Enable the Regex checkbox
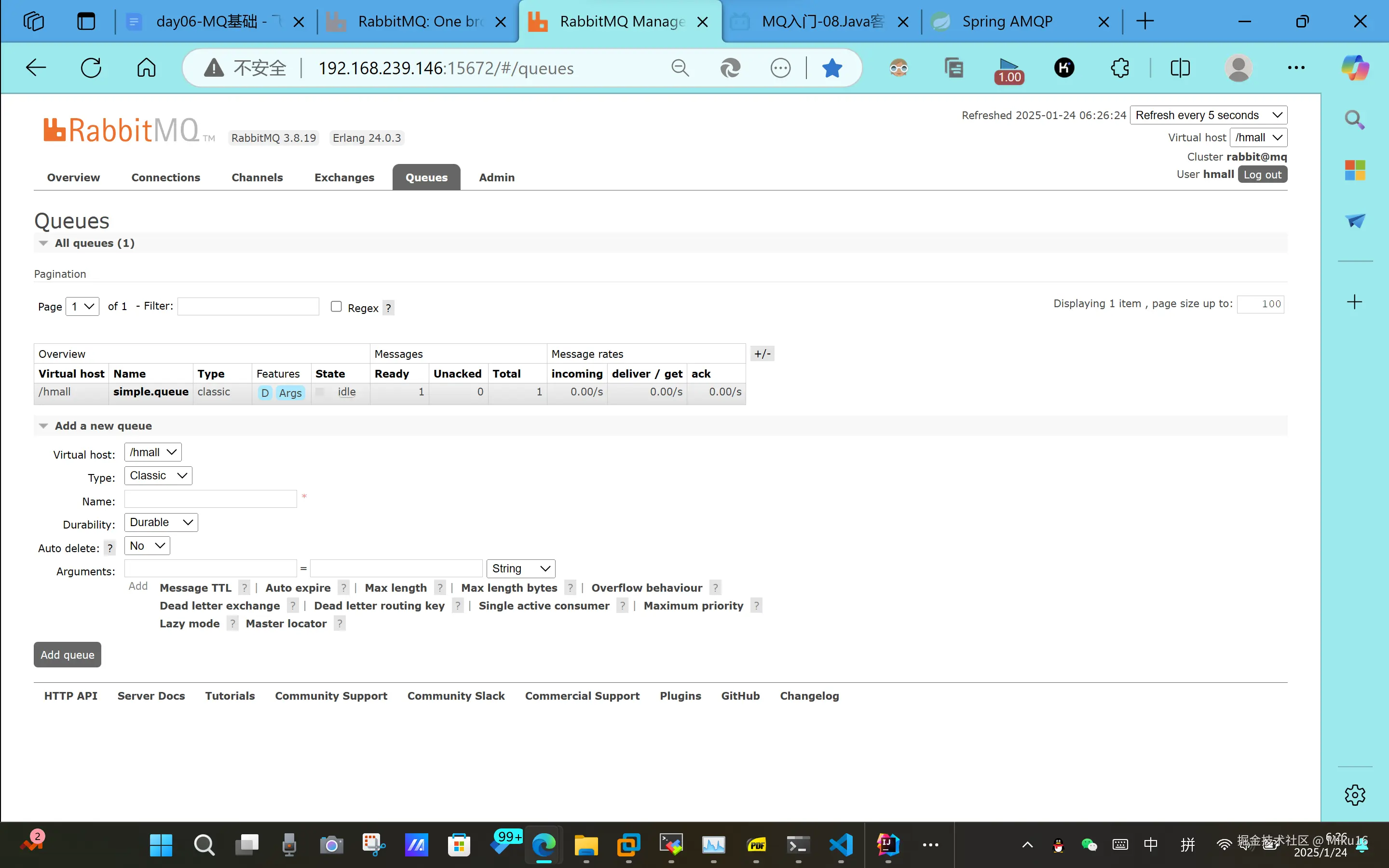Screen dimensions: 1389x868 coord(336,307)
